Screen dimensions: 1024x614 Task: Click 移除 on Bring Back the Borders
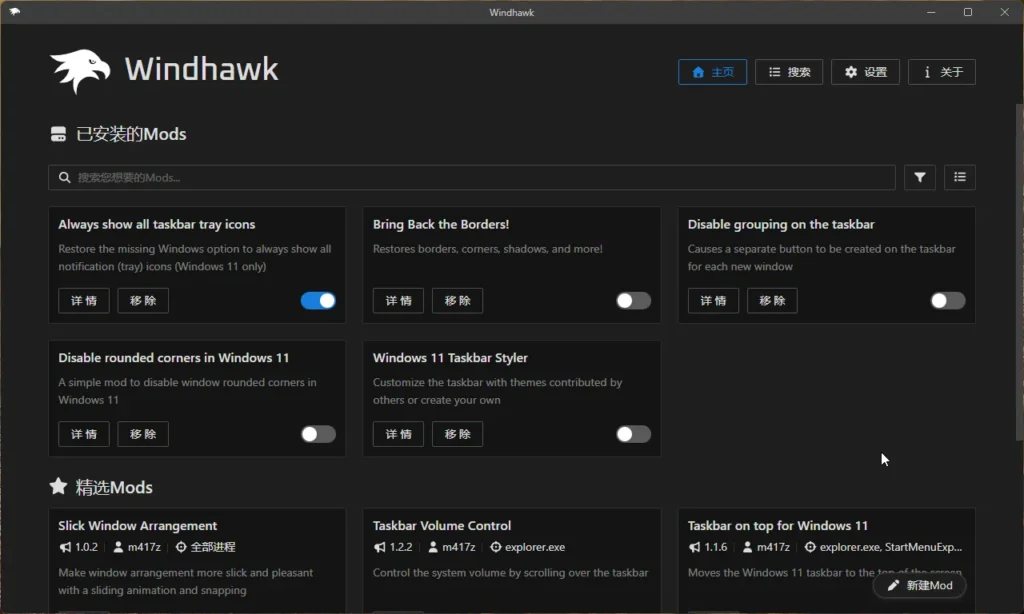tap(457, 300)
